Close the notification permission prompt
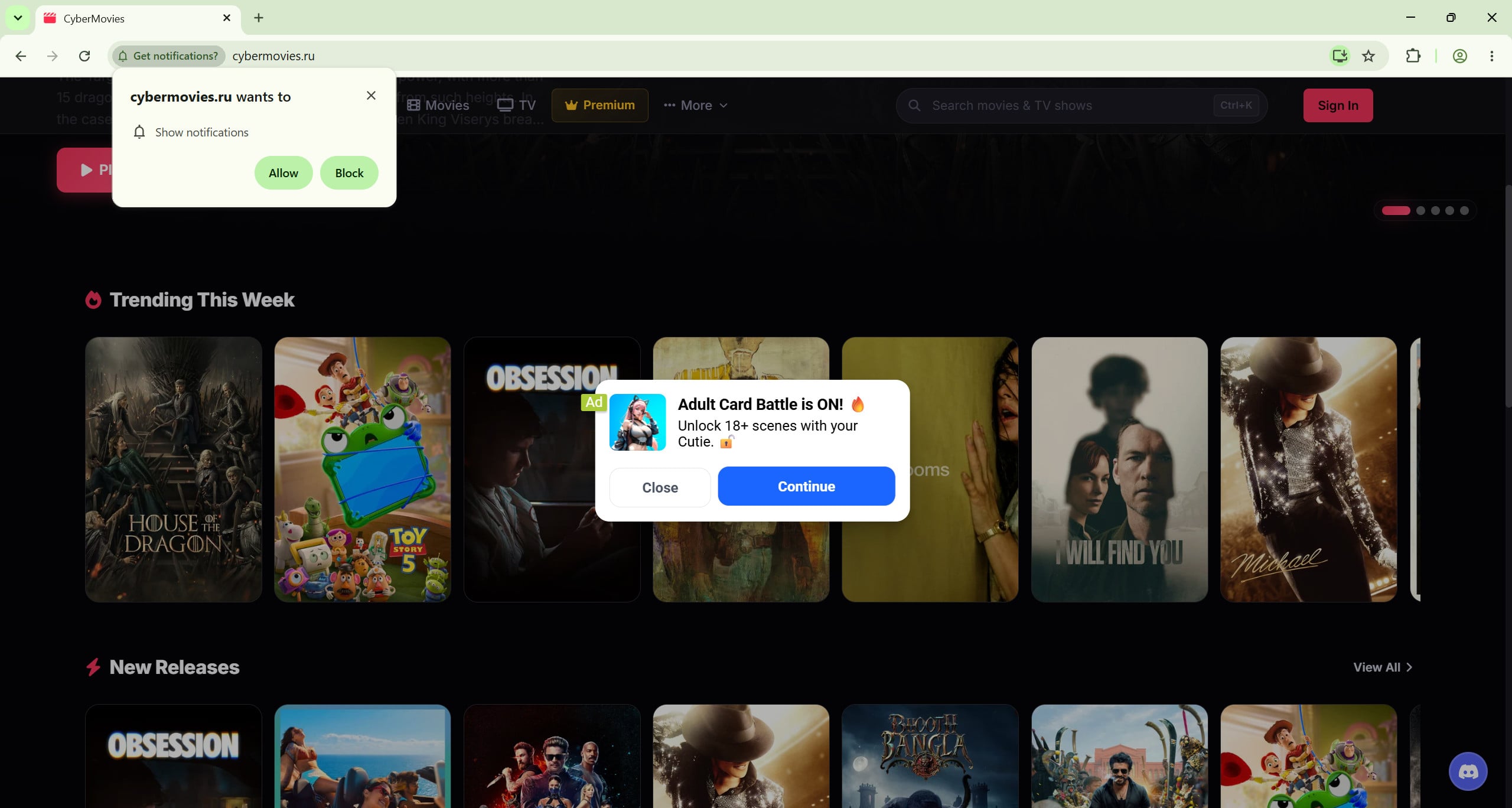This screenshot has height=808, width=1512. coord(371,95)
